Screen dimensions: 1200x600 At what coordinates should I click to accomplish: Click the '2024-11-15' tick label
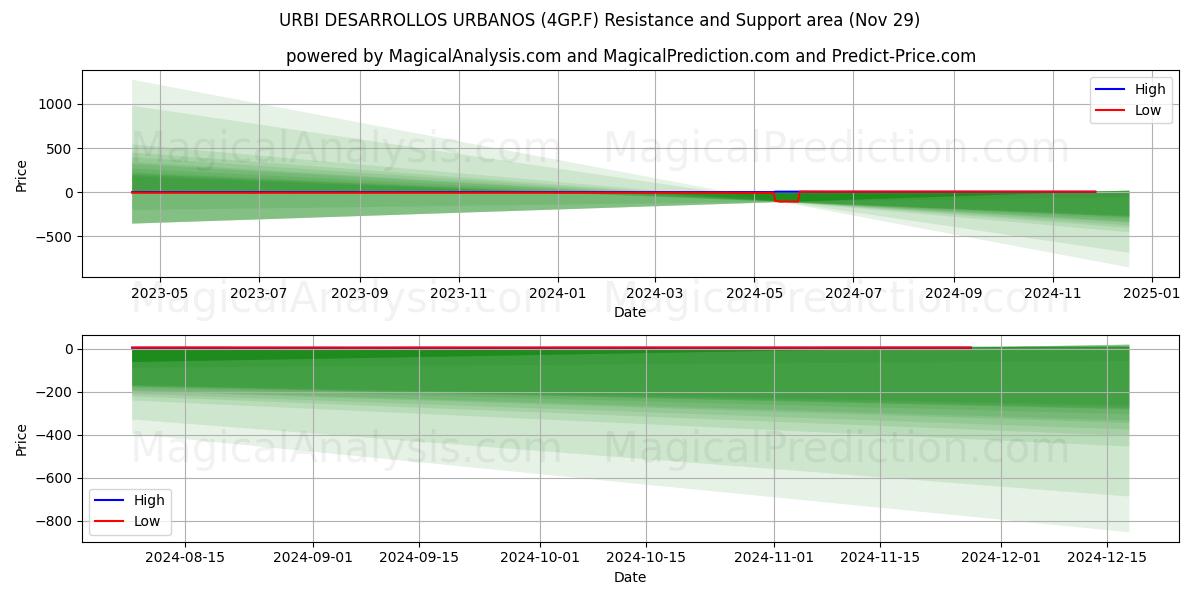(880, 559)
